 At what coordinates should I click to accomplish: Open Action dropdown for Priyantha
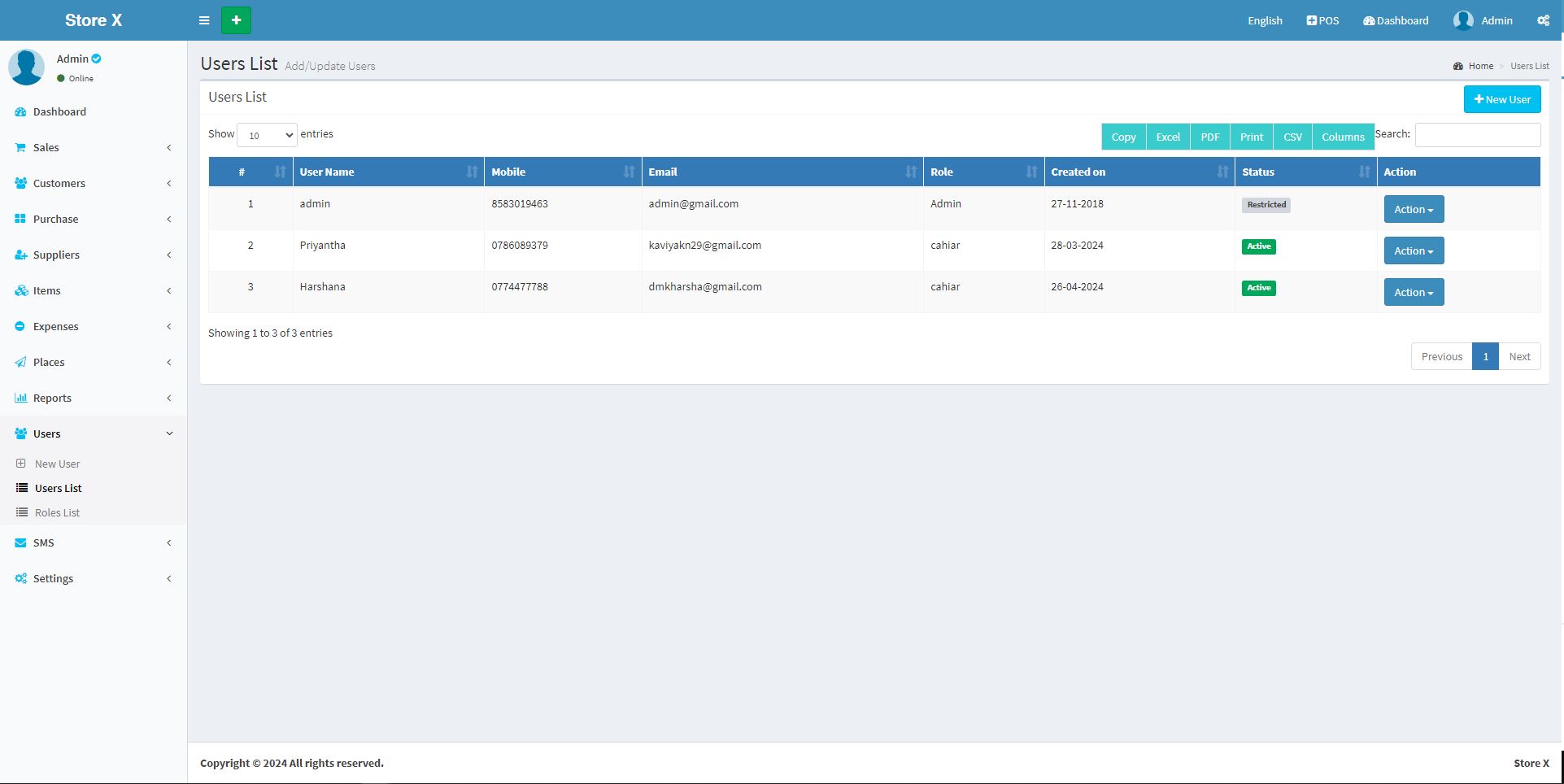coord(1414,251)
